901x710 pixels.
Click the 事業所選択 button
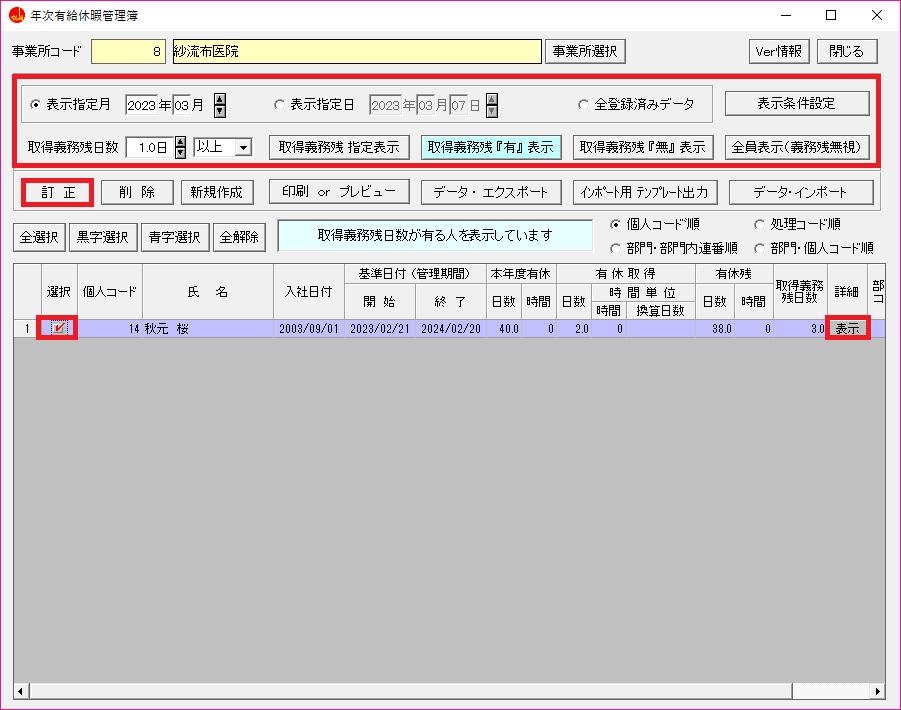click(x=585, y=52)
